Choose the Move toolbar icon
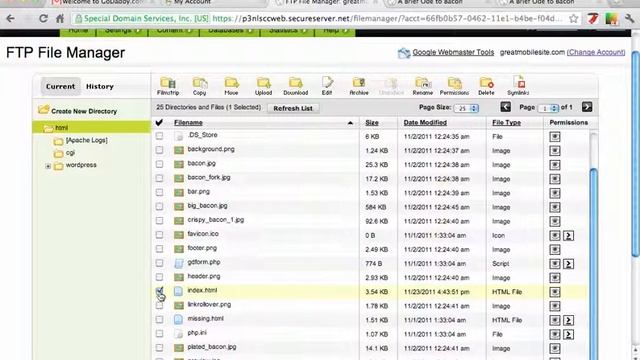Image resolution: width=640 pixels, height=360 pixels. coord(231,86)
